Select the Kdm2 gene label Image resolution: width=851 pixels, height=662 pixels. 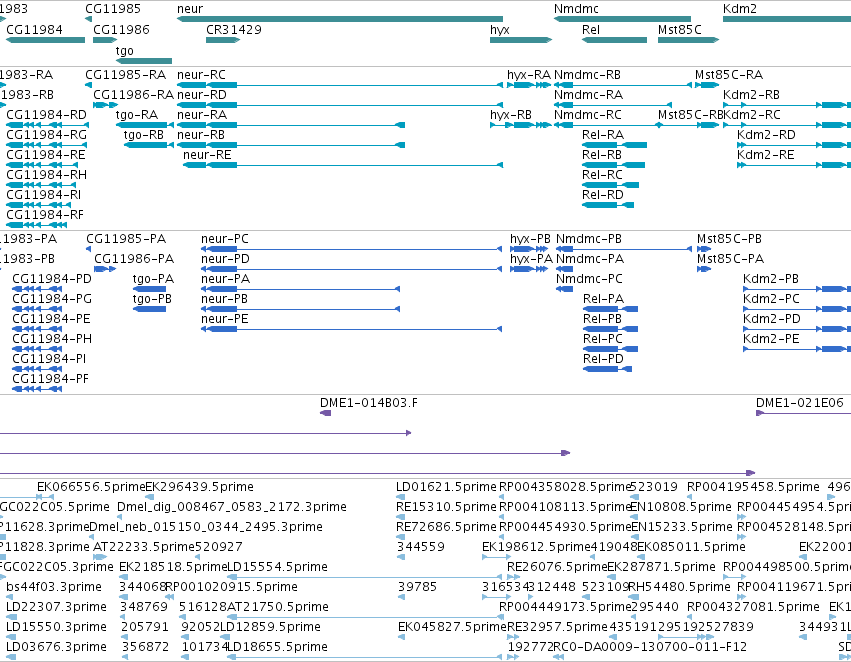[x=739, y=9]
